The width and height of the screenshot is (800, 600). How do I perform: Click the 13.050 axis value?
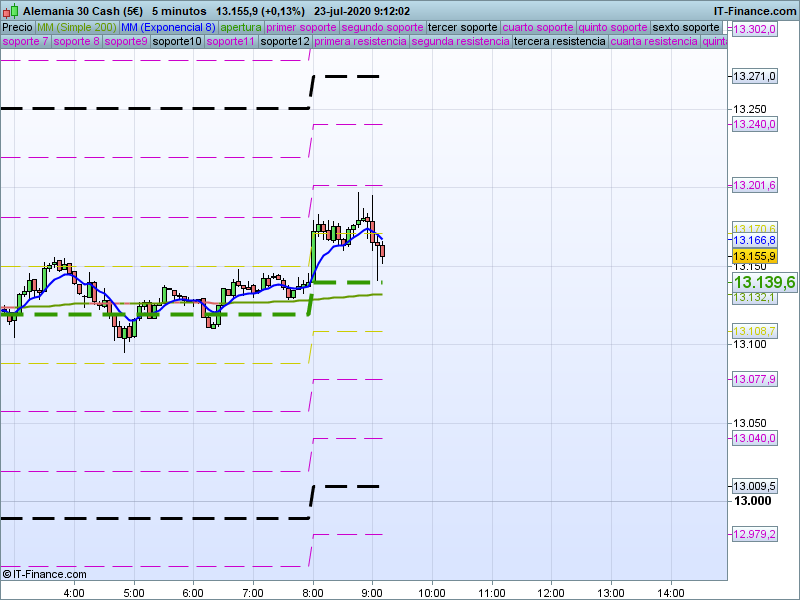tap(749, 423)
